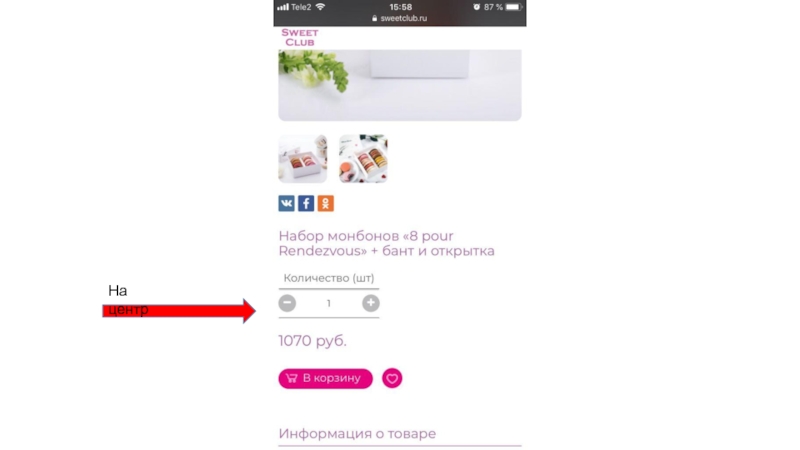Click the Sweet Club logo
The width and height of the screenshot is (800, 450).
(300, 38)
